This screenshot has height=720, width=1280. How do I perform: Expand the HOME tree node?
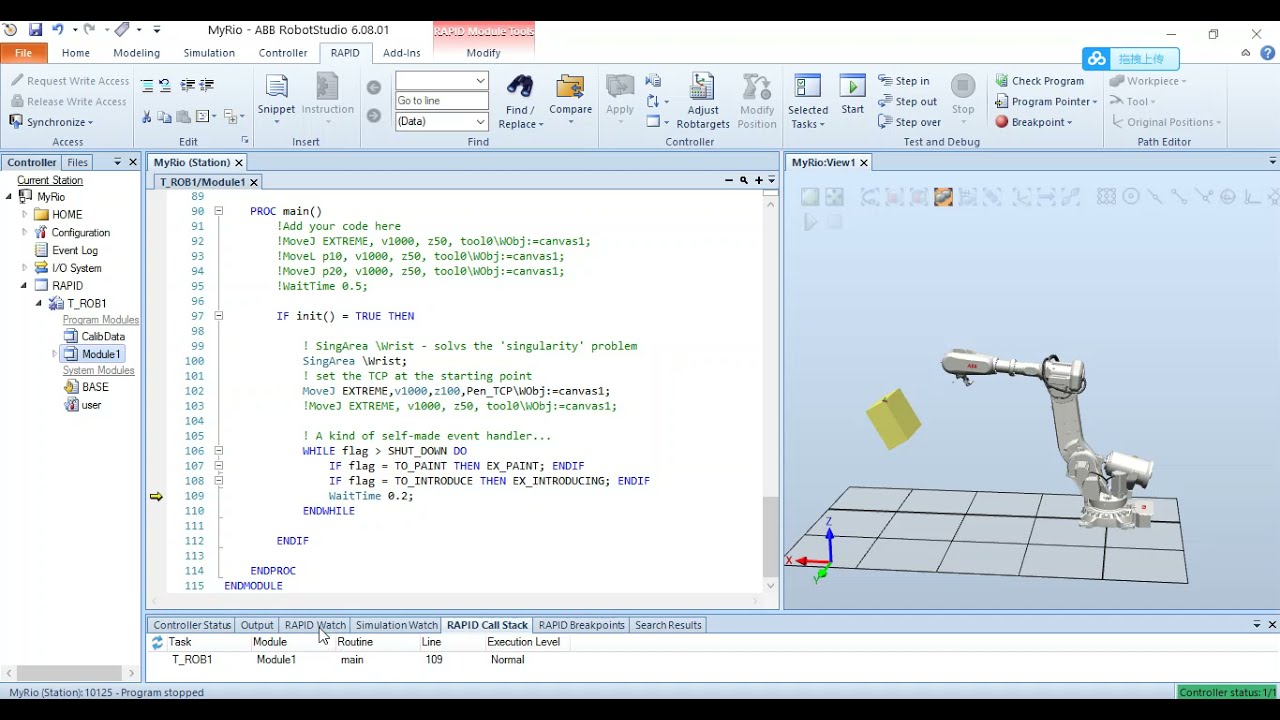(25, 214)
